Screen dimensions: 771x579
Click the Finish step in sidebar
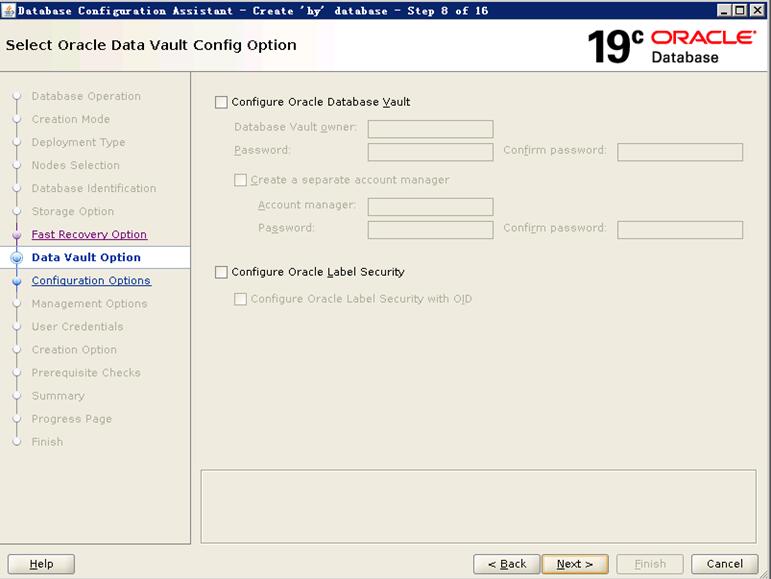(x=47, y=442)
